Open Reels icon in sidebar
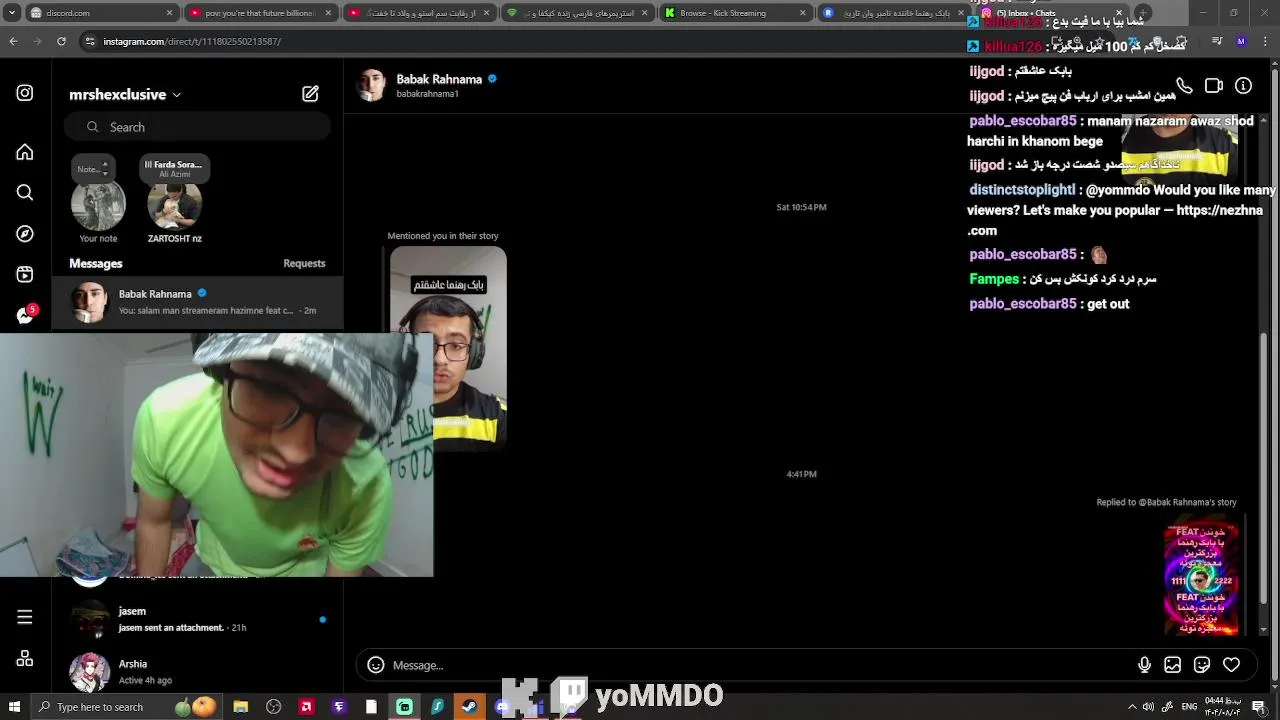The image size is (1280, 720). tap(25, 275)
